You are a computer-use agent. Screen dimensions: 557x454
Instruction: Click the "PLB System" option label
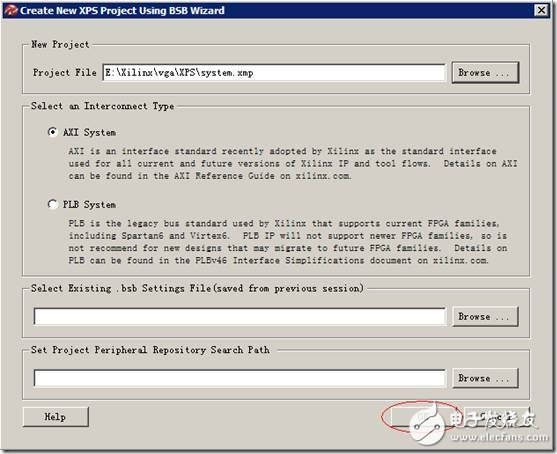click(x=89, y=205)
